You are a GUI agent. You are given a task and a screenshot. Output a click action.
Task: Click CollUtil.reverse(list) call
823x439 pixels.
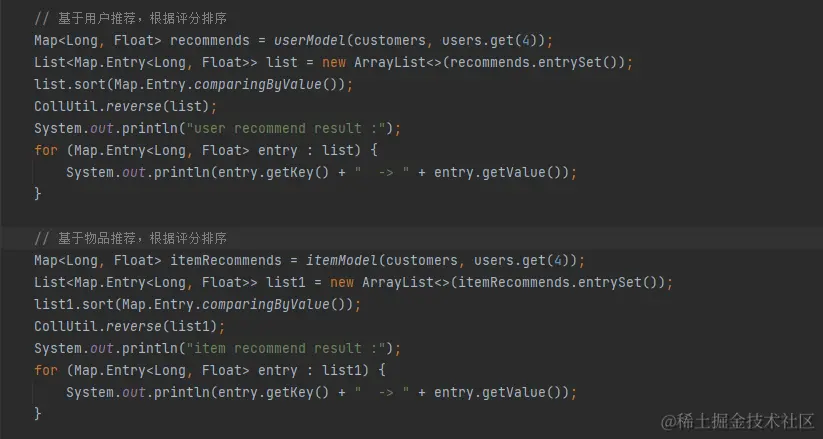click(122, 107)
